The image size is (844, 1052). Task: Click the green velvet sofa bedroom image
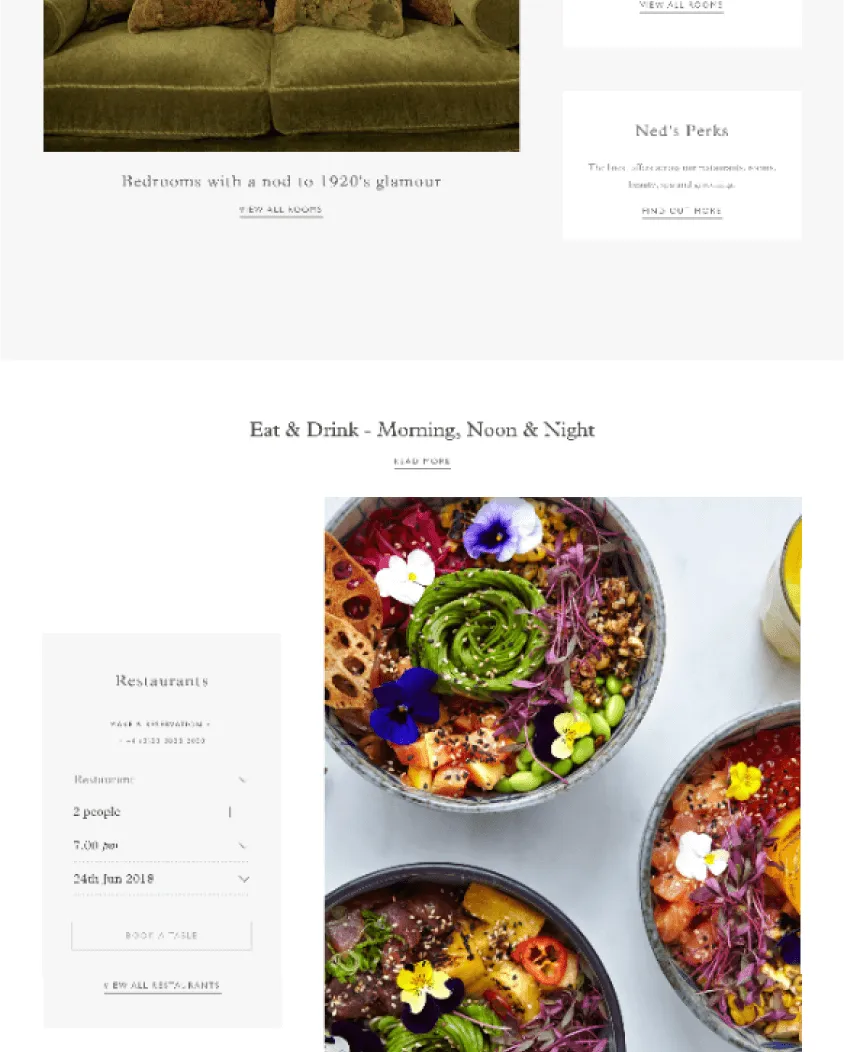281,75
